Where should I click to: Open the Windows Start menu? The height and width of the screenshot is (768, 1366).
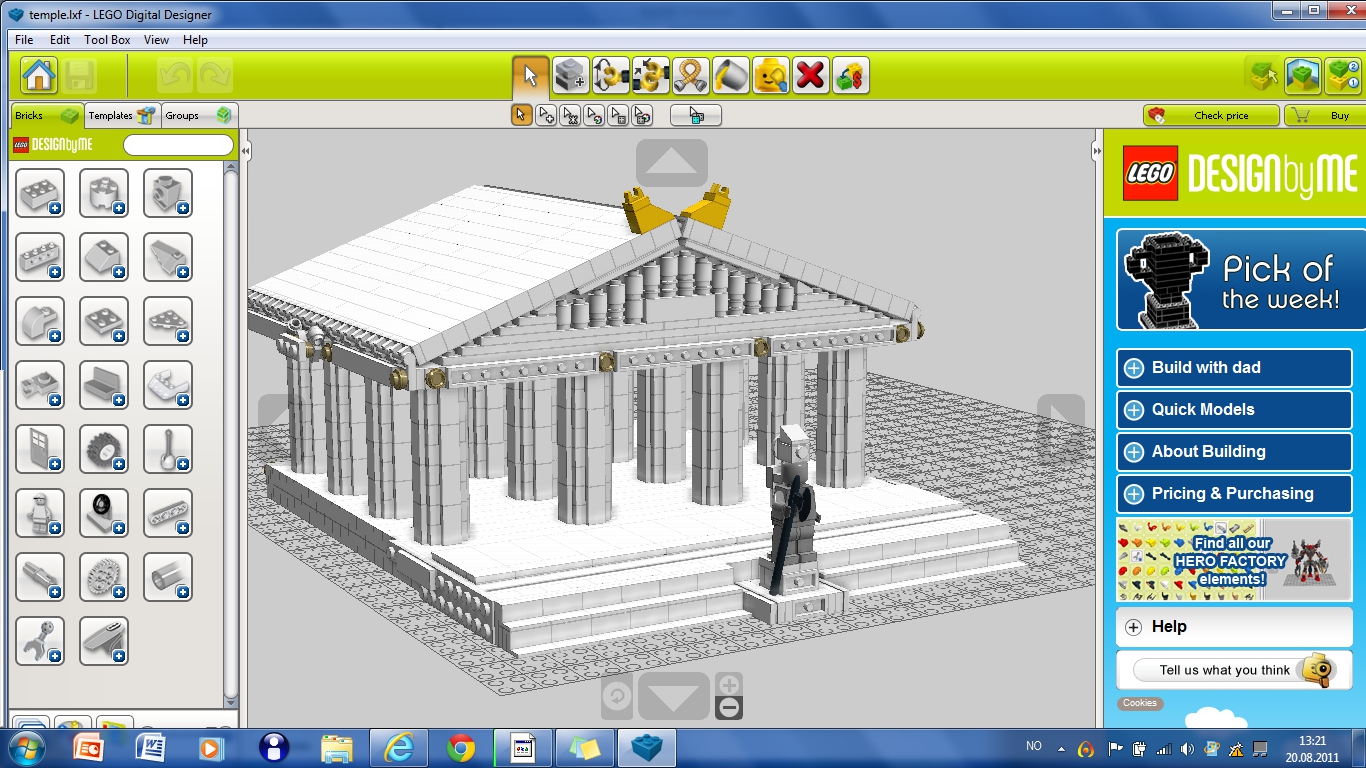pyautogui.click(x=25, y=747)
